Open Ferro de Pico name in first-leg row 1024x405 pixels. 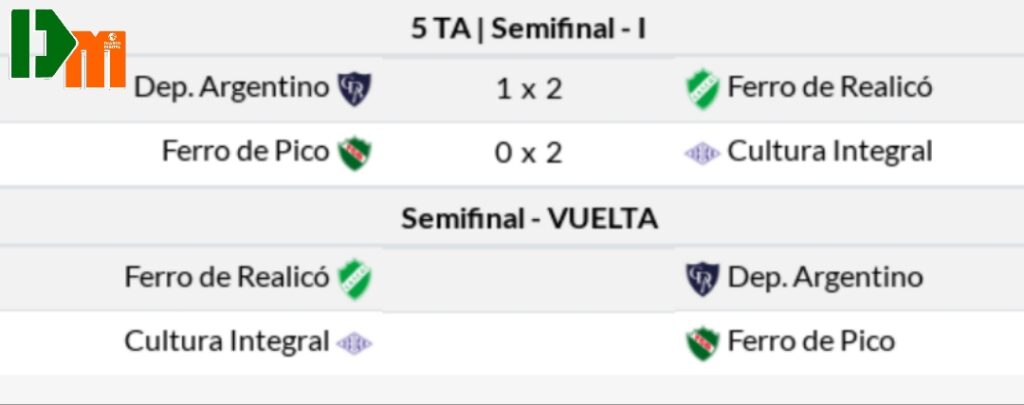pos(245,152)
